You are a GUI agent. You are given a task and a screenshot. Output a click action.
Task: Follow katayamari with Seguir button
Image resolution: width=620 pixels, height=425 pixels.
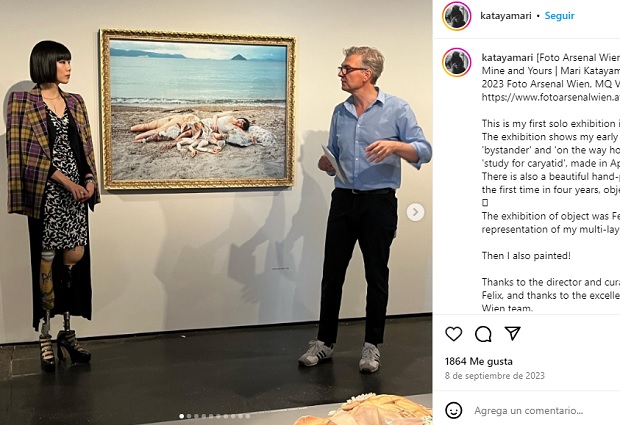(559, 16)
